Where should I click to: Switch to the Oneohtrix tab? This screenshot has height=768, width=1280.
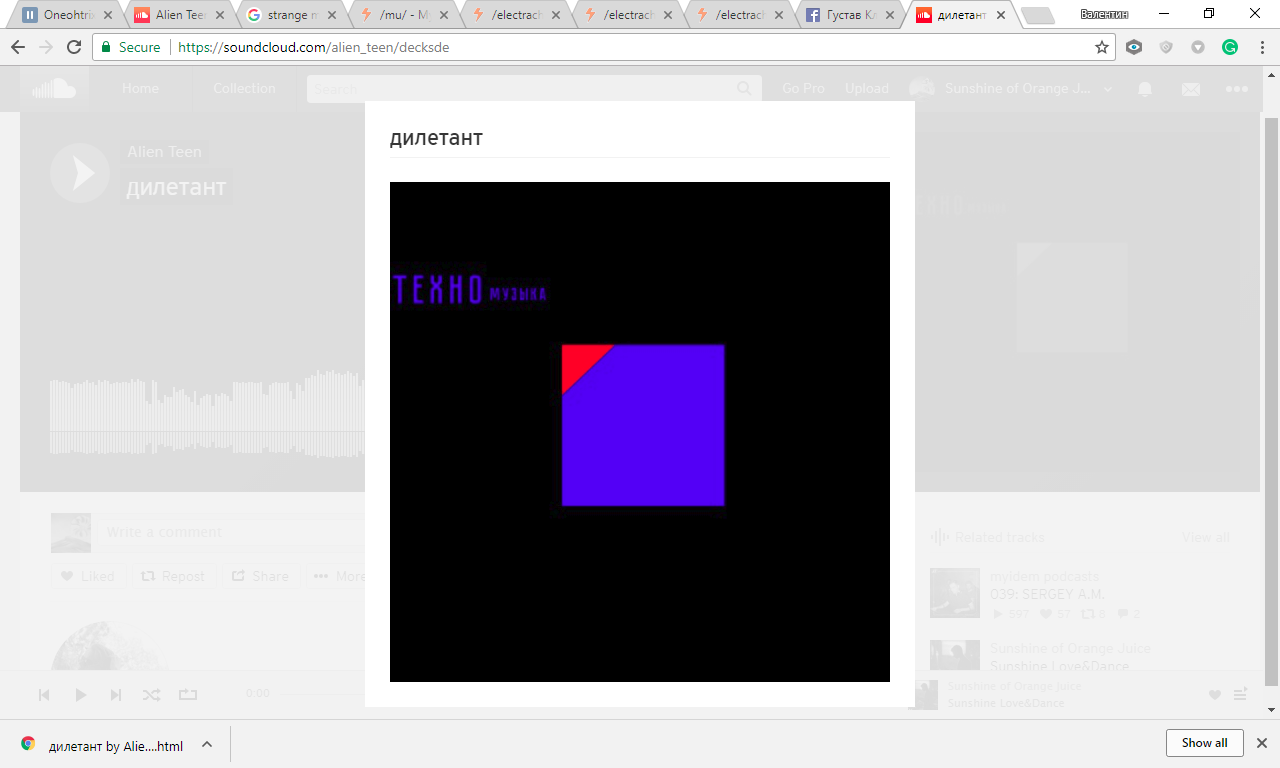coord(68,15)
